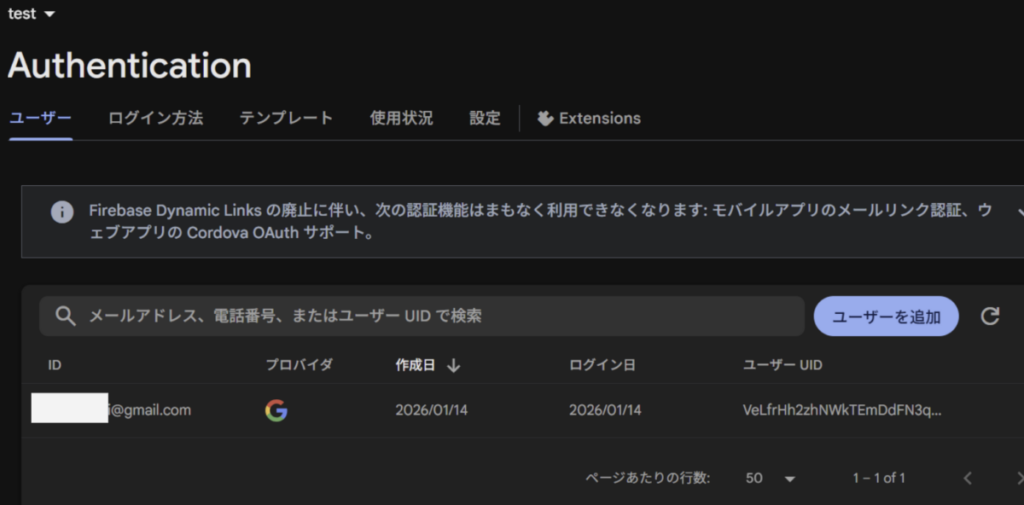
Task: Click the magnifier search icon
Action: [65, 316]
